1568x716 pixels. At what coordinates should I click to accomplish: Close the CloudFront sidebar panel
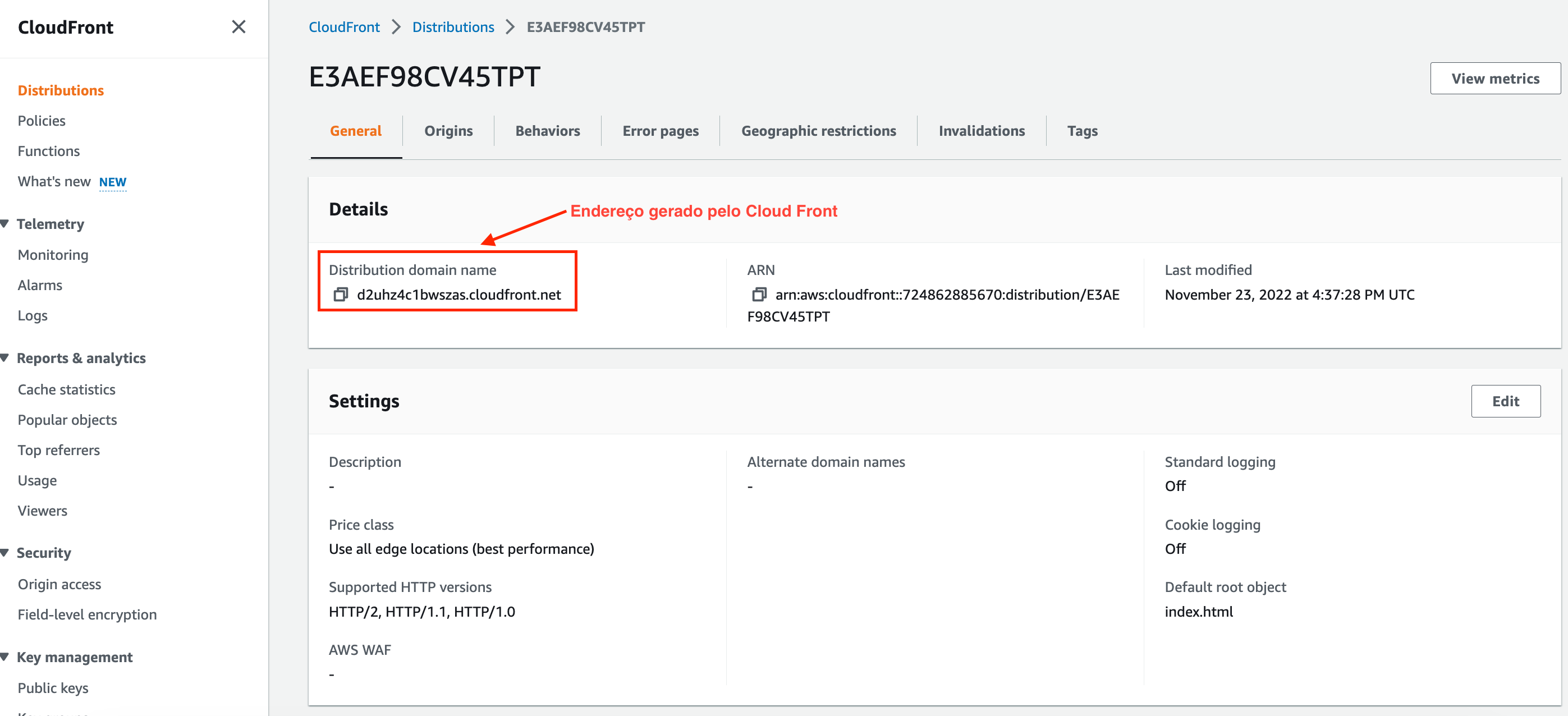coord(239,27)
